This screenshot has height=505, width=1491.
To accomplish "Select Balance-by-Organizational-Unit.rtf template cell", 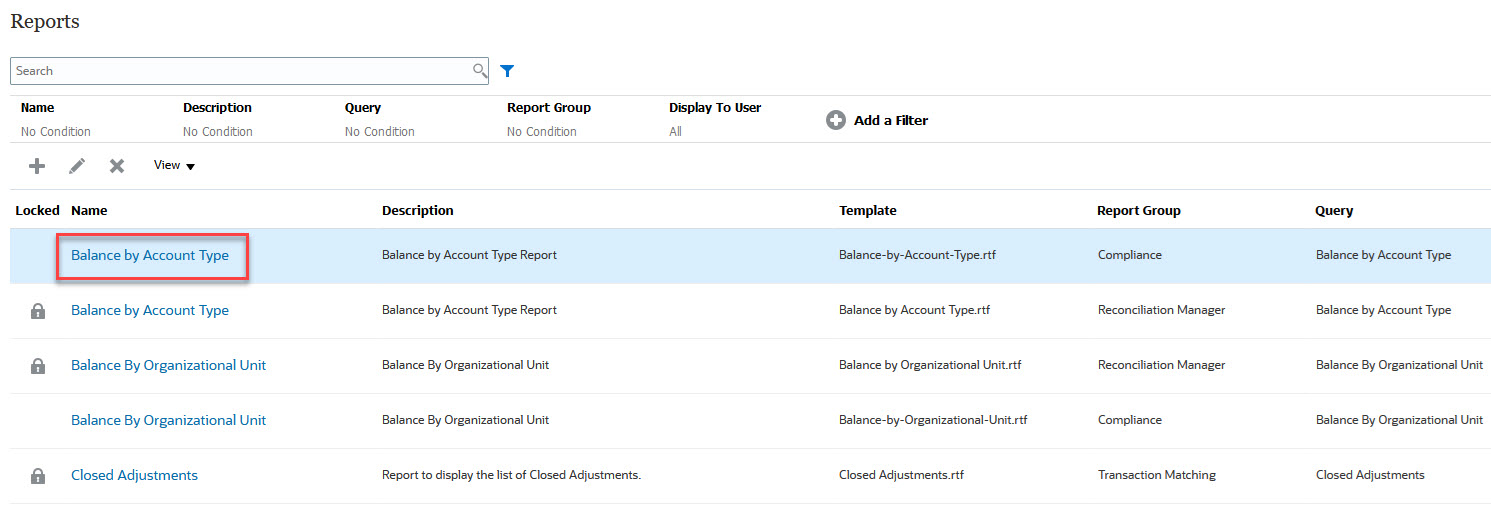I will click(x=933, y=420).
